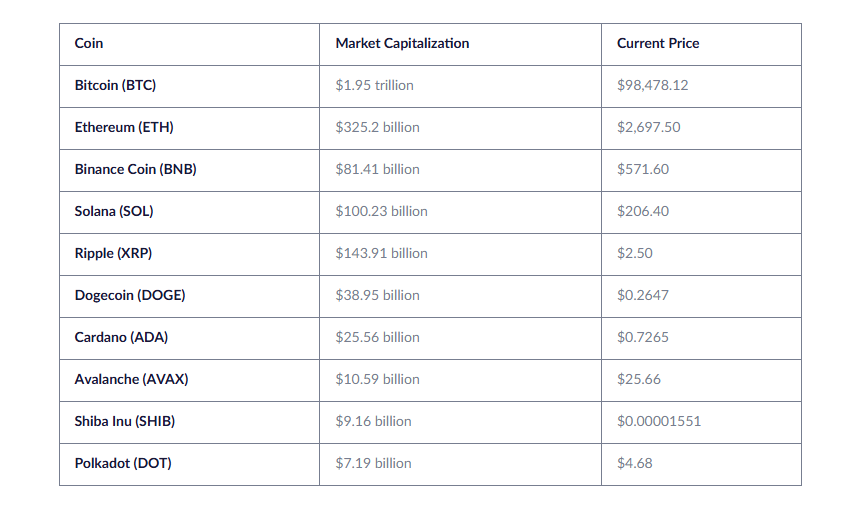The height and width of the screenshot is (509, 854).
Task: Click the Dogecoin (DOGE) name
Action: (x=130, y=296)
